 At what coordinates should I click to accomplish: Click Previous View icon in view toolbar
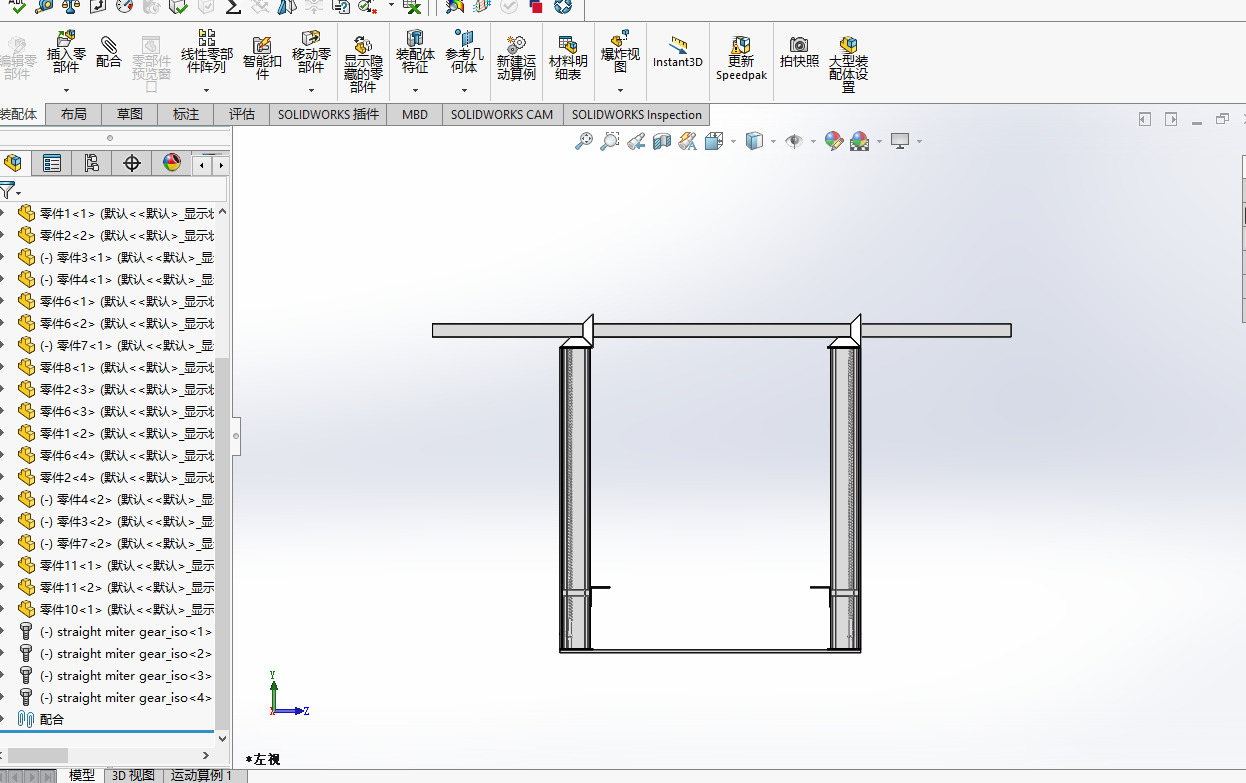pos(636,142)
